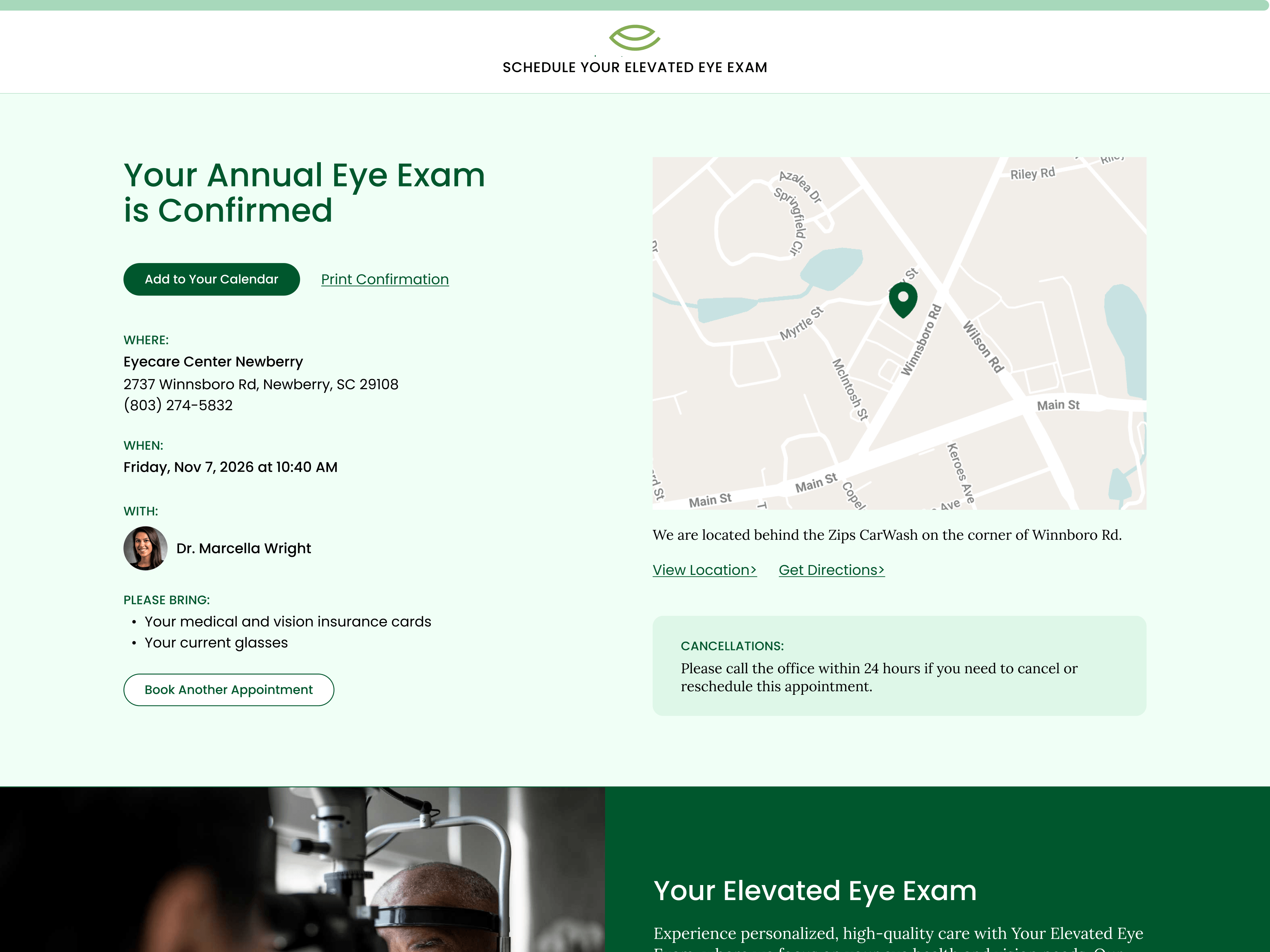Click the green eye logo icon

pyautogui.click(x=634, y=38)
